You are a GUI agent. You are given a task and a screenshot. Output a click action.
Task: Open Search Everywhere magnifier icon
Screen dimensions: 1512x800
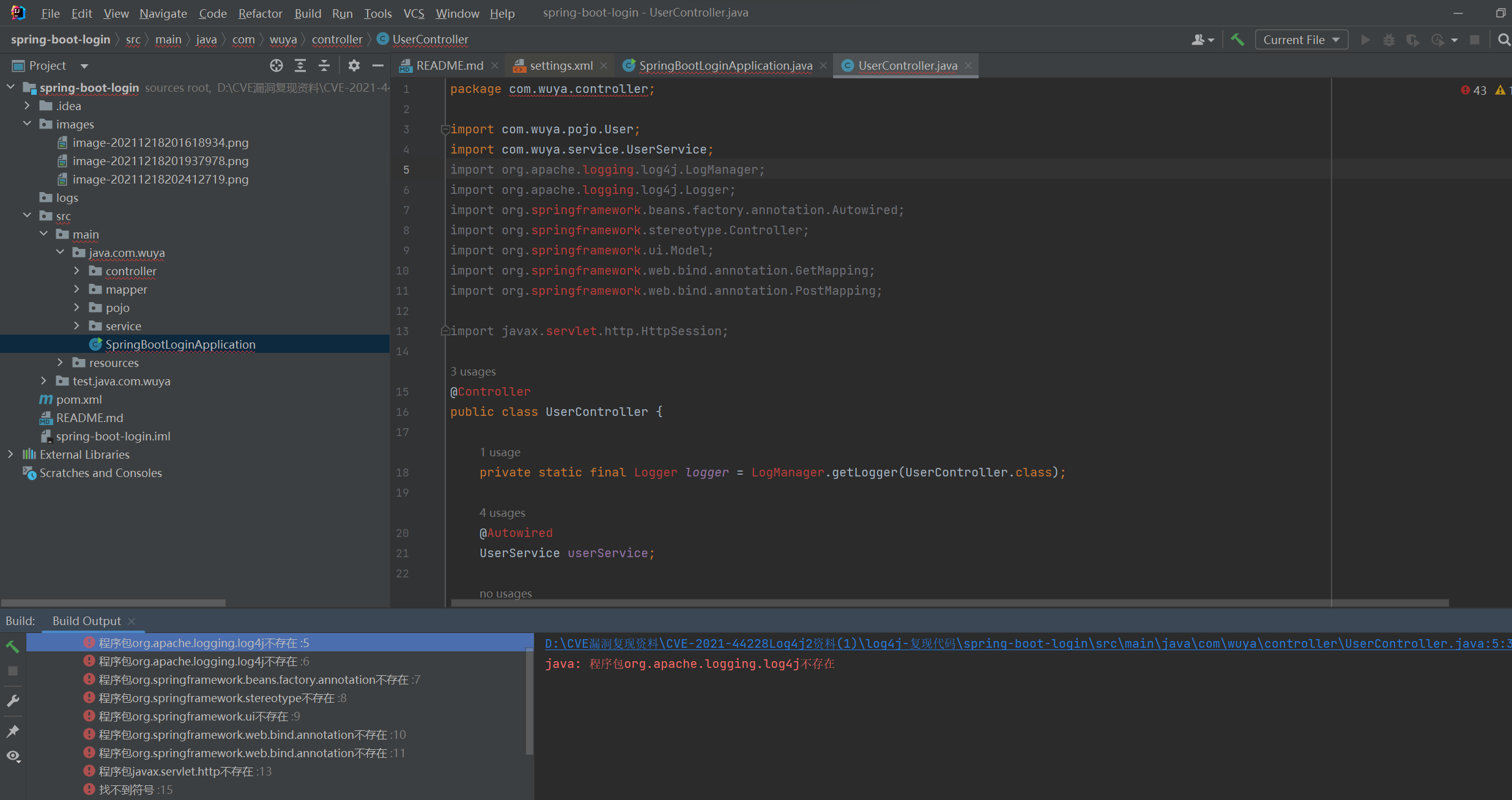pyautogui.click(x=1504, y=40)
